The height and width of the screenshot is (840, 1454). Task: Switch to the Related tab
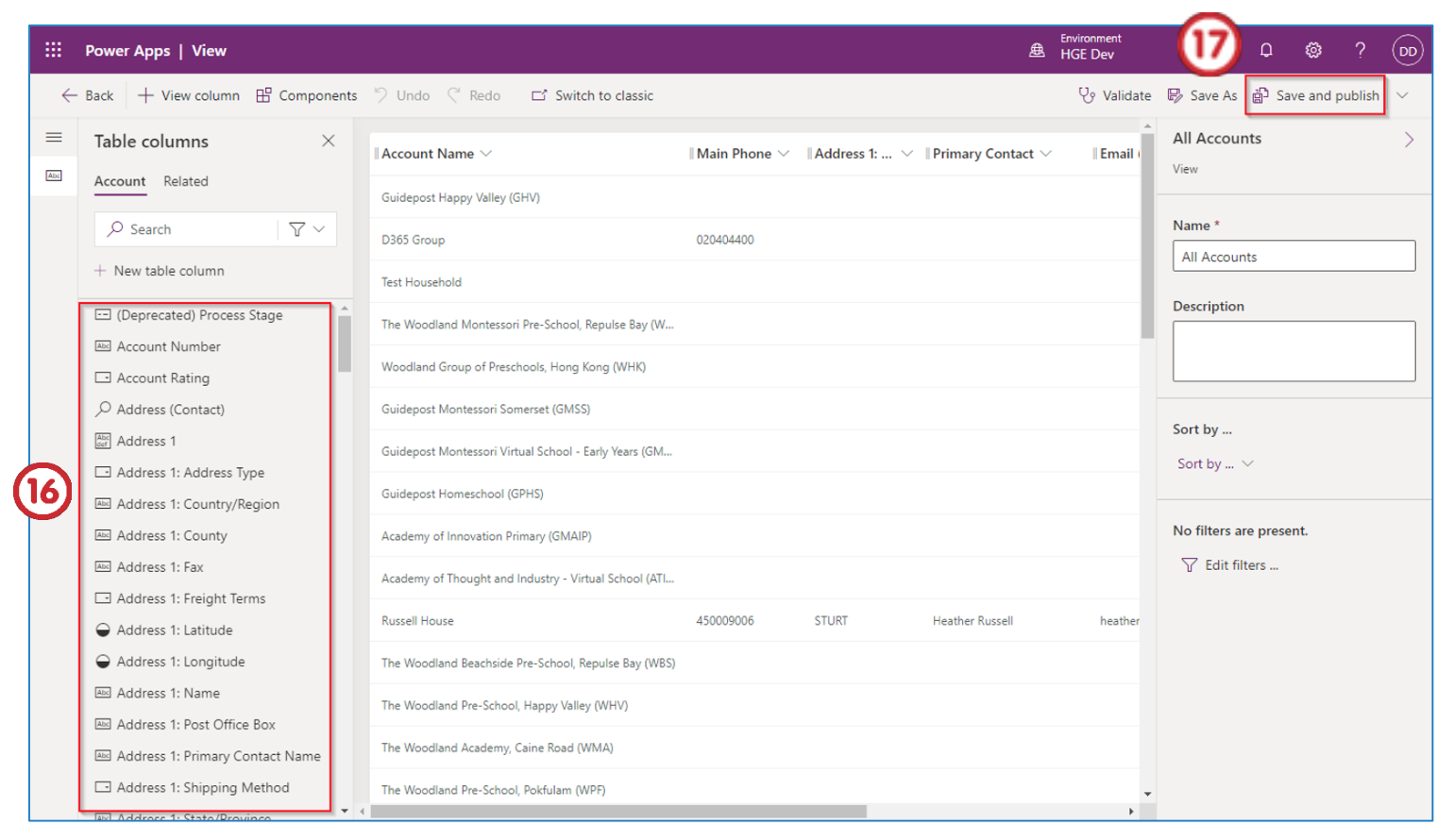pos(185,181)
